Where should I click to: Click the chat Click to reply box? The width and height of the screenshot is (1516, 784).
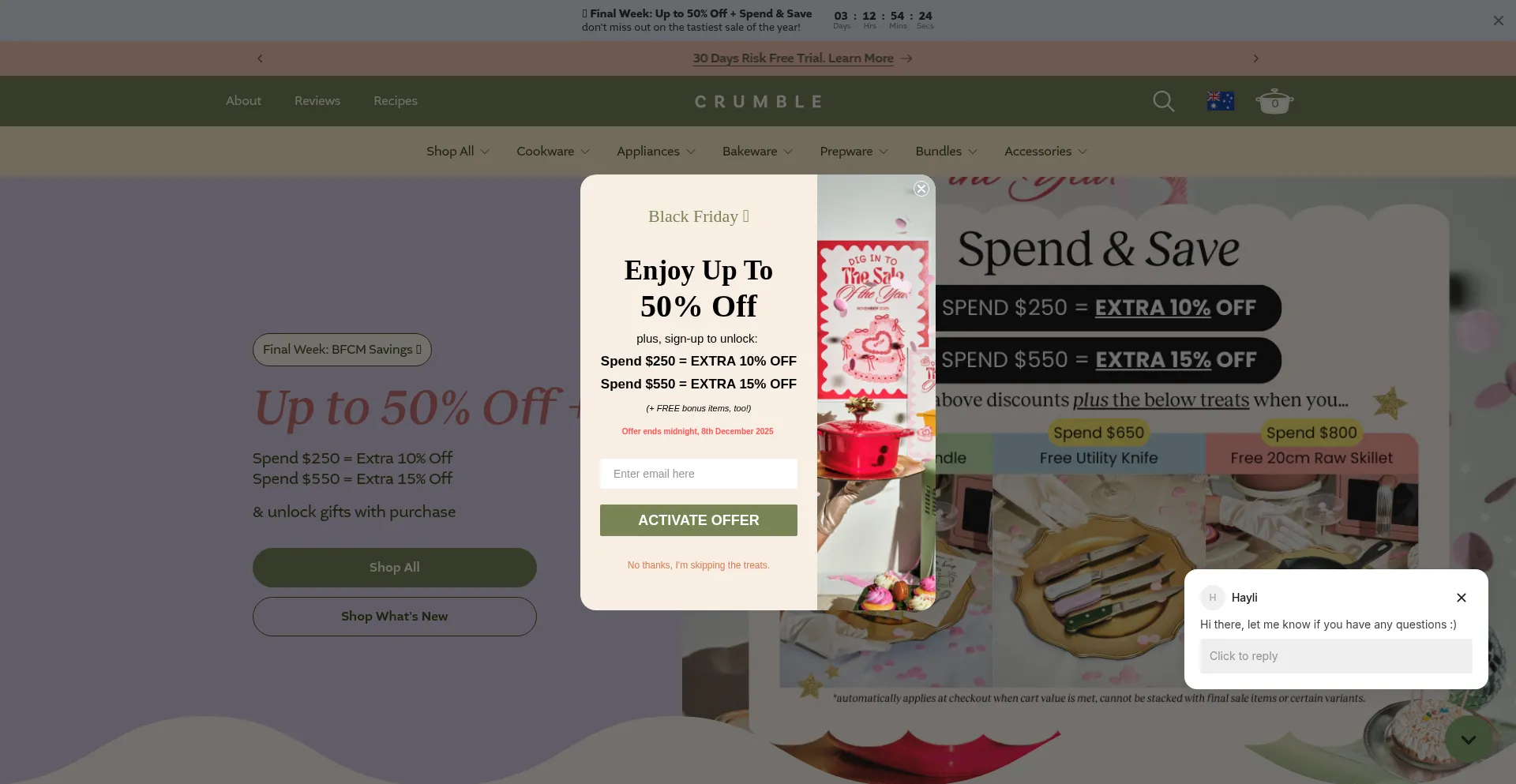1336,656
